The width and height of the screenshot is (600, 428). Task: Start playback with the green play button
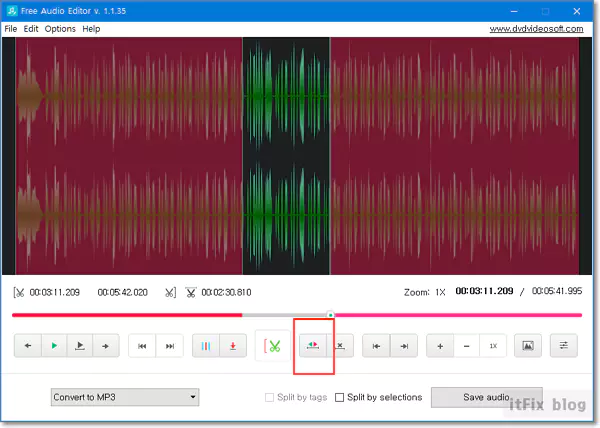pyautogui.click(x=54, y=346)
